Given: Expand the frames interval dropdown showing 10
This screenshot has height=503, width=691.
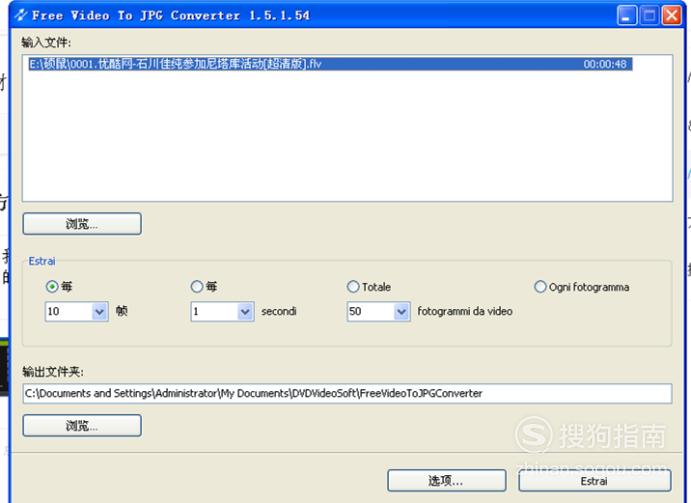Looking at the screenshot, I should pos(100,312).
